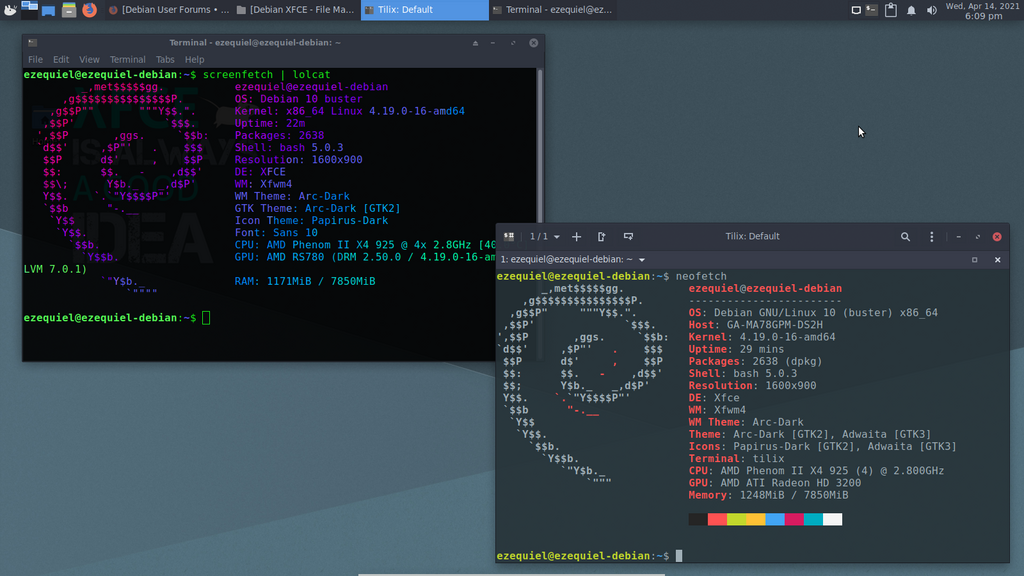Open the Tabs menu in Terminal
This screenshot has width=1024, height=576.
point(165,59)
